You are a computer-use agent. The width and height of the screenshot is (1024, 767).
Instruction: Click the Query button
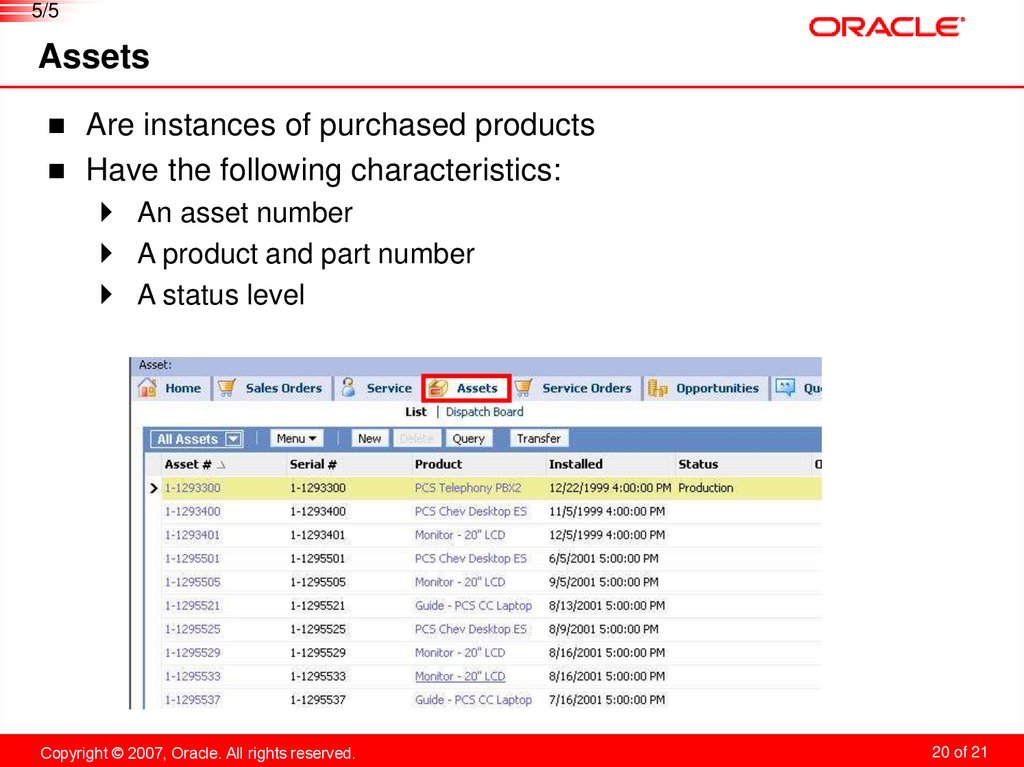(468, 438)
